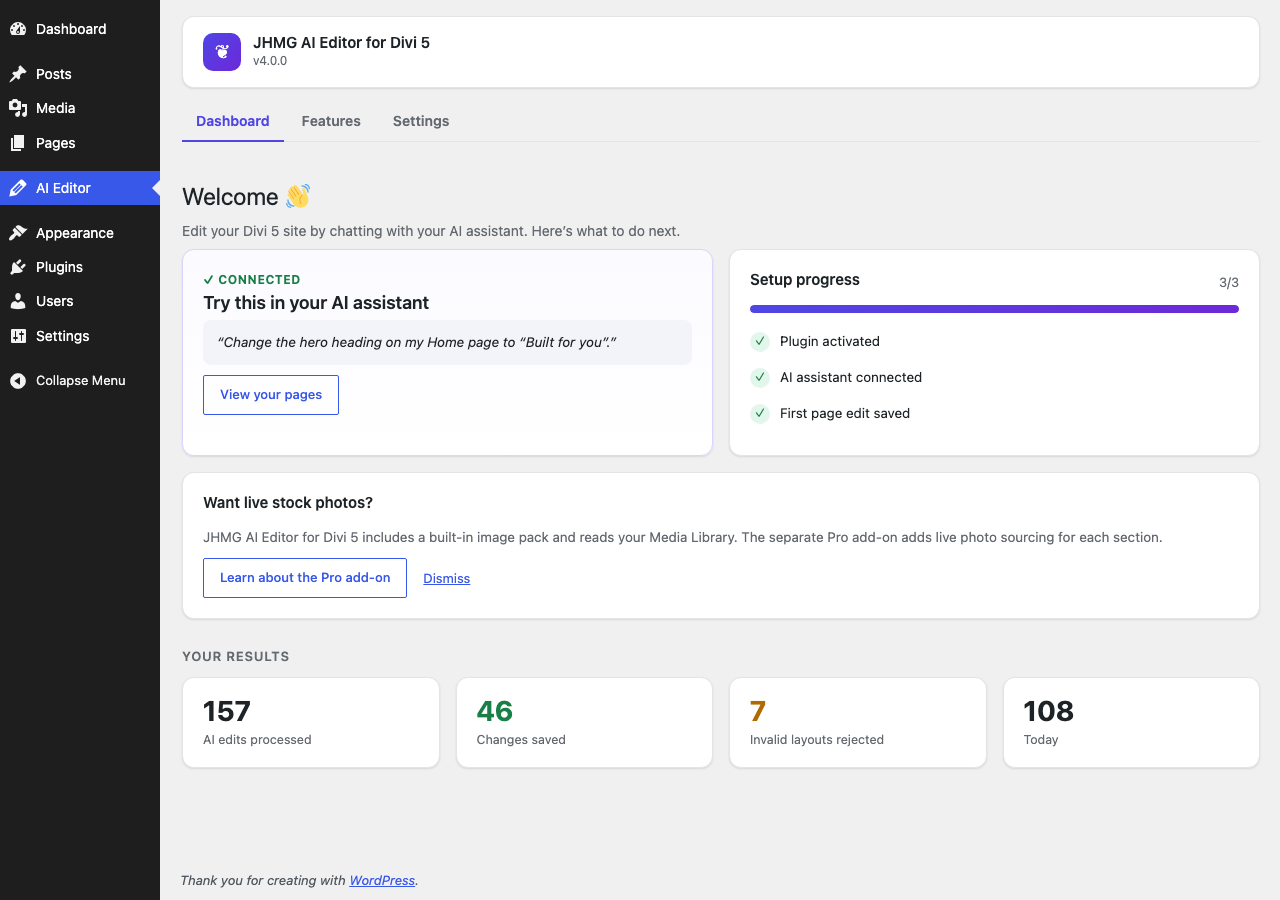Click the Today stat card

point(1131,723)
